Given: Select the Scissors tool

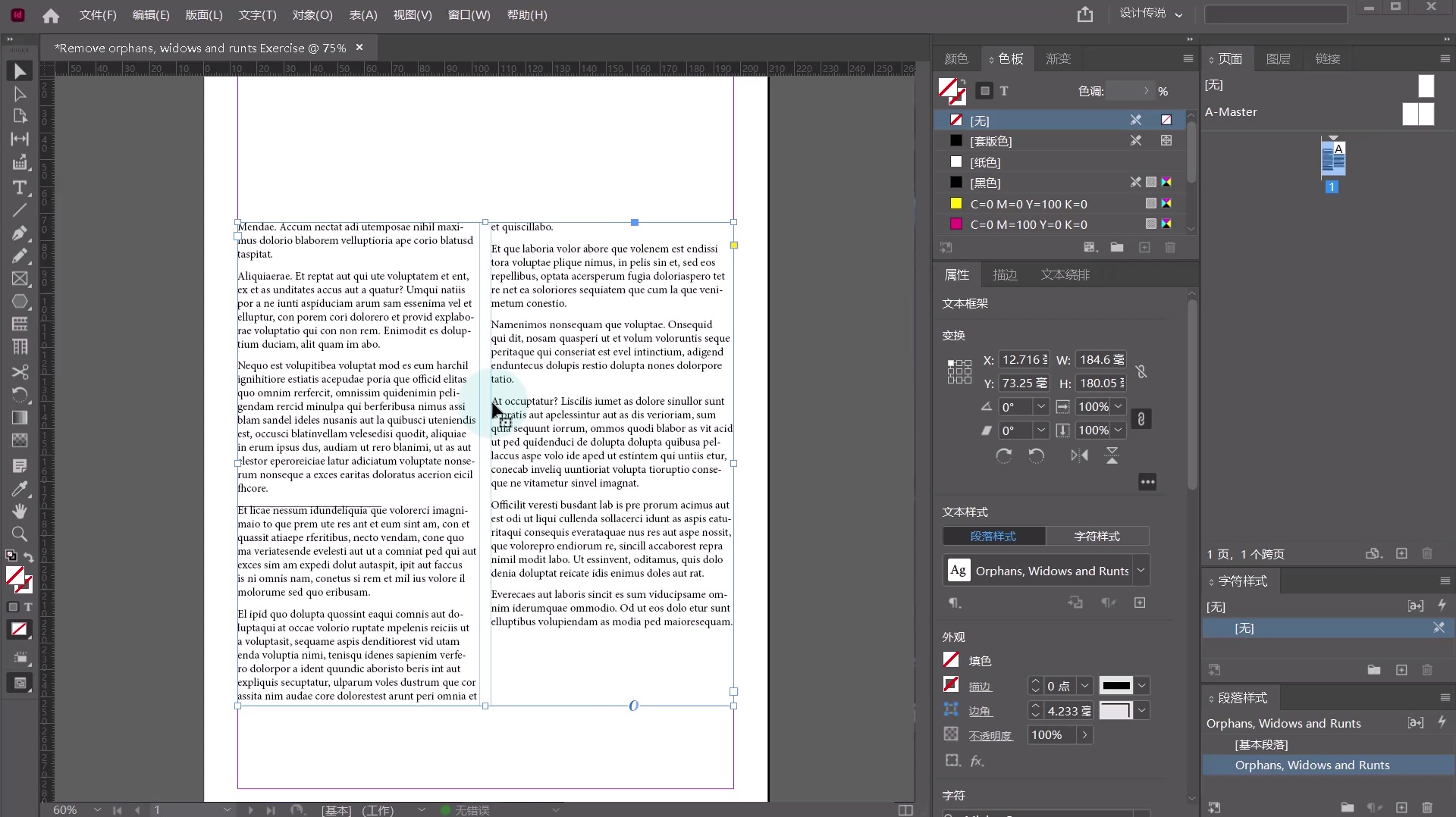Looking at the screenshot, I should 20,372.
